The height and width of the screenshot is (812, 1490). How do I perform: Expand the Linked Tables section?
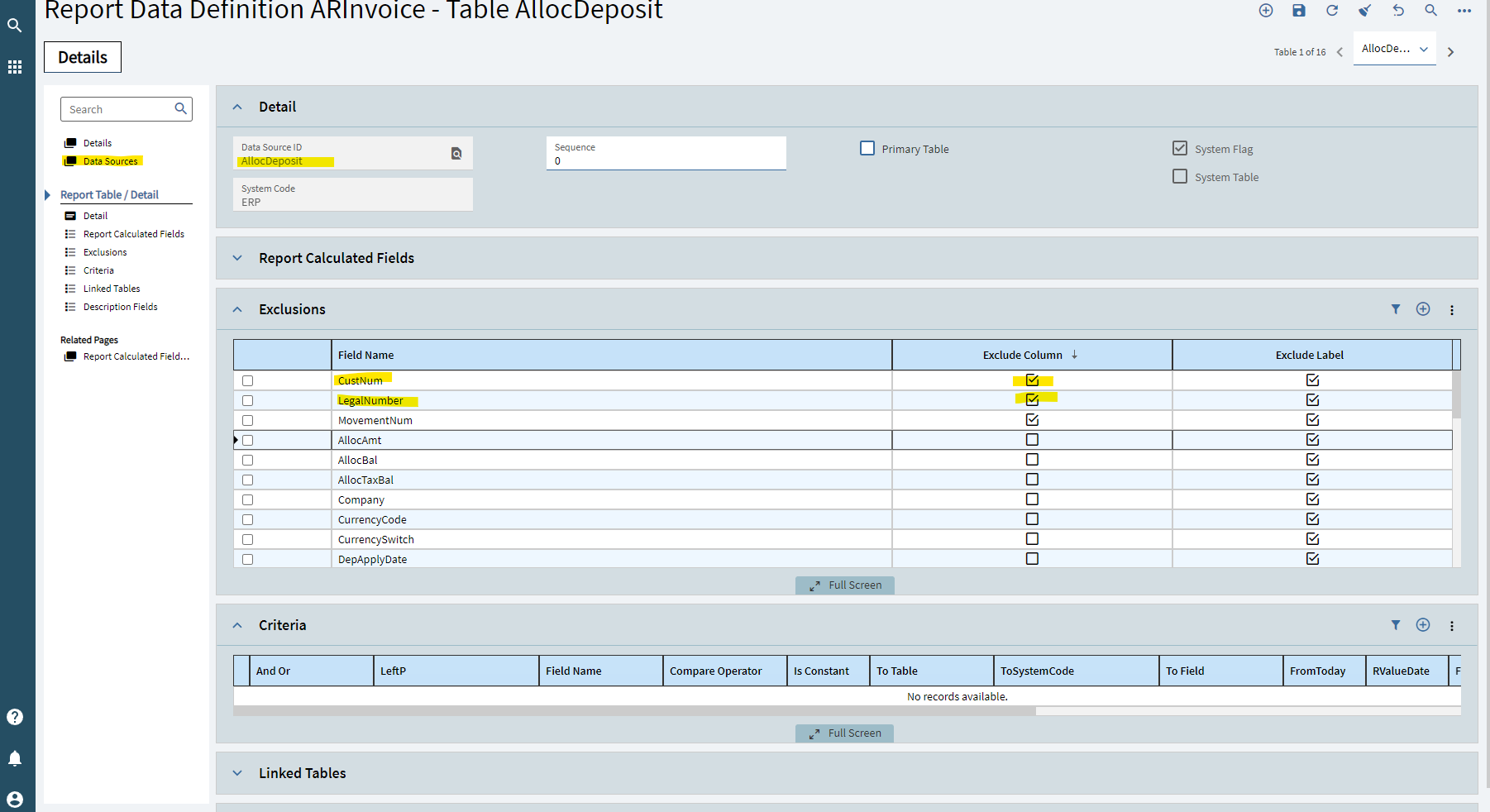tap(237, 773)
